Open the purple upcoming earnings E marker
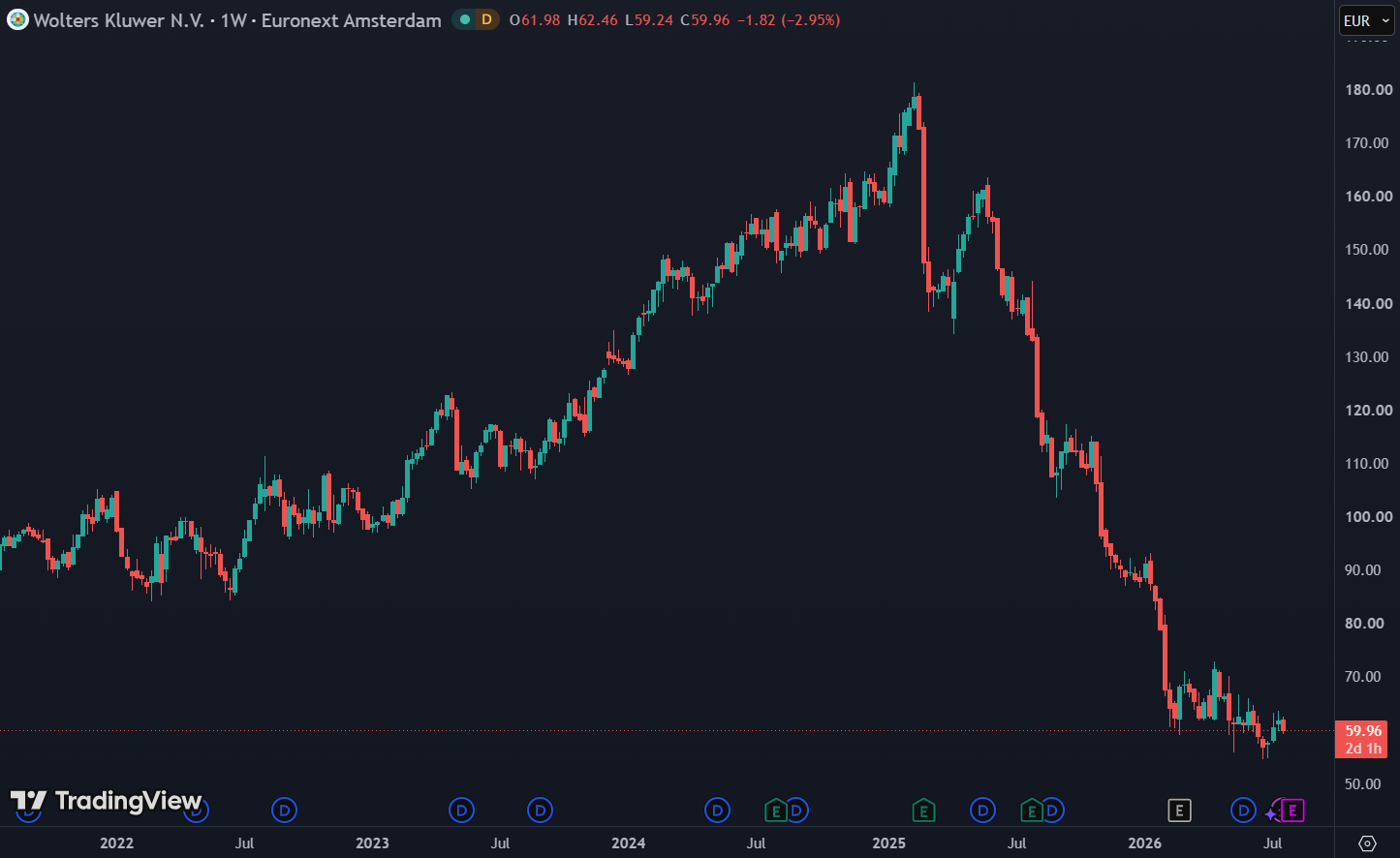Image resolution: width=1400 pixels, height=858 pixels. pos(1292,810)
